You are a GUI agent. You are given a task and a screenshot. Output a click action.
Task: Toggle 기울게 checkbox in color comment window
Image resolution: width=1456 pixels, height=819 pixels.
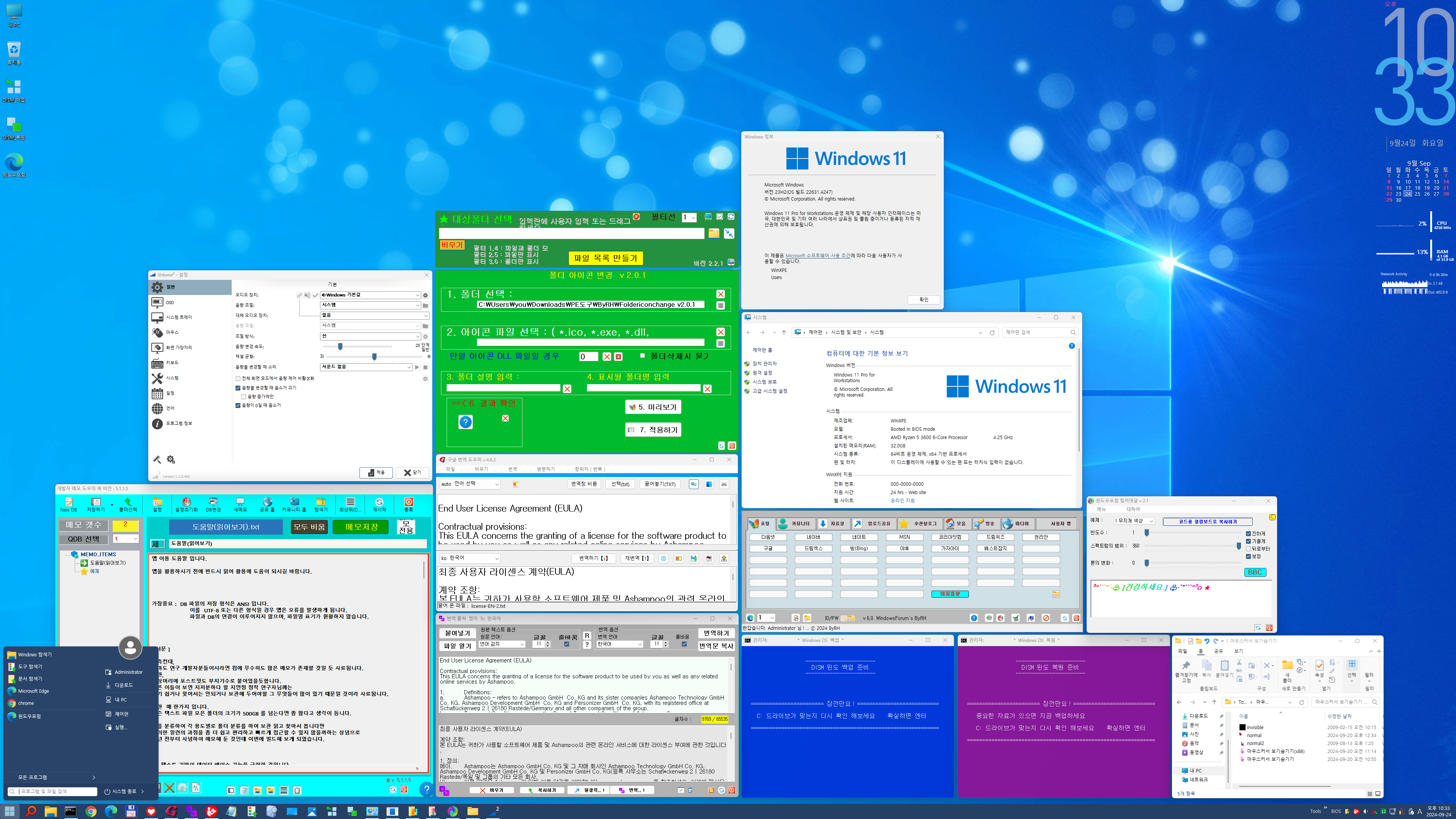click(x=1248, y=541)
